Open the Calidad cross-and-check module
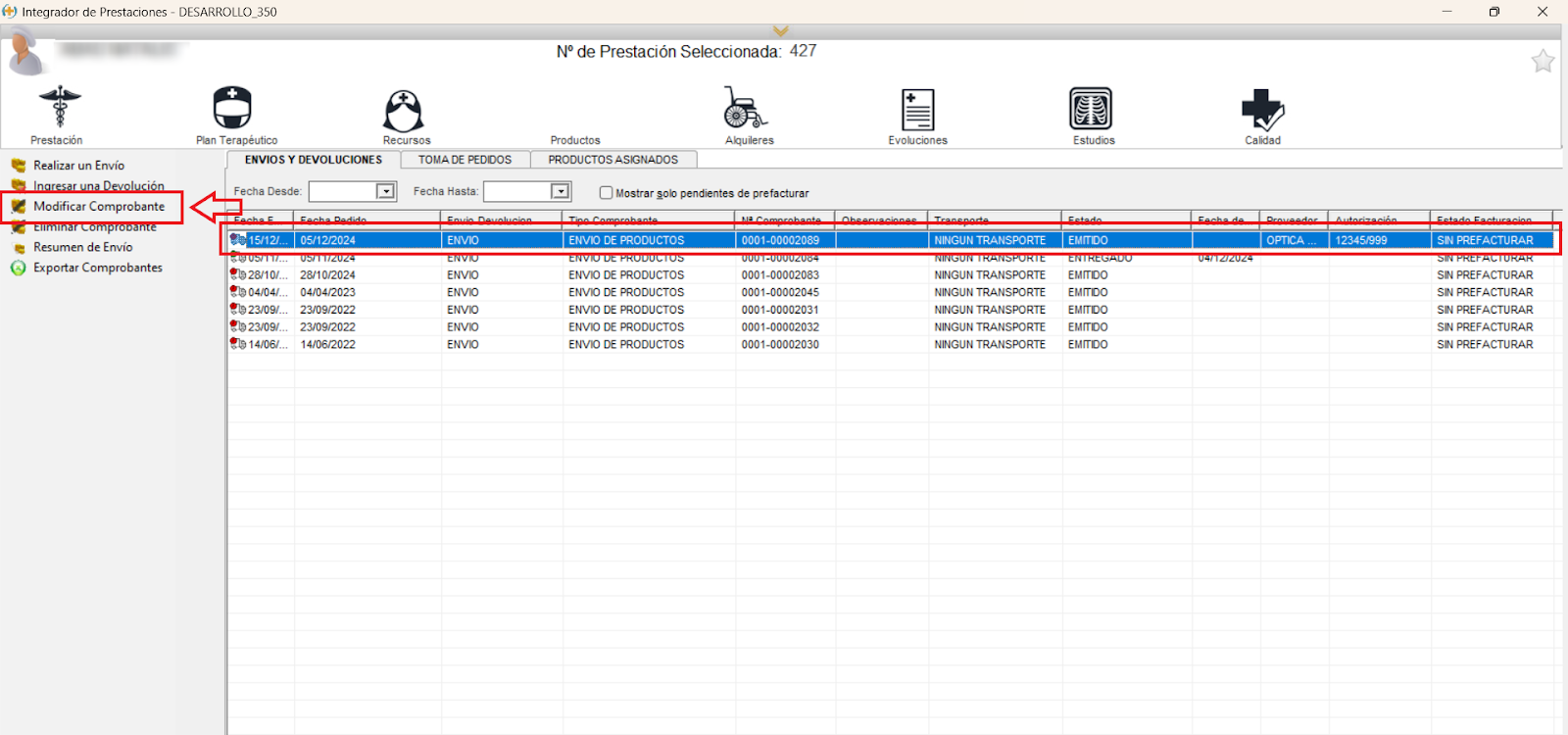1568x735 pixels. pyautogui.click(x=1262, y=110)
